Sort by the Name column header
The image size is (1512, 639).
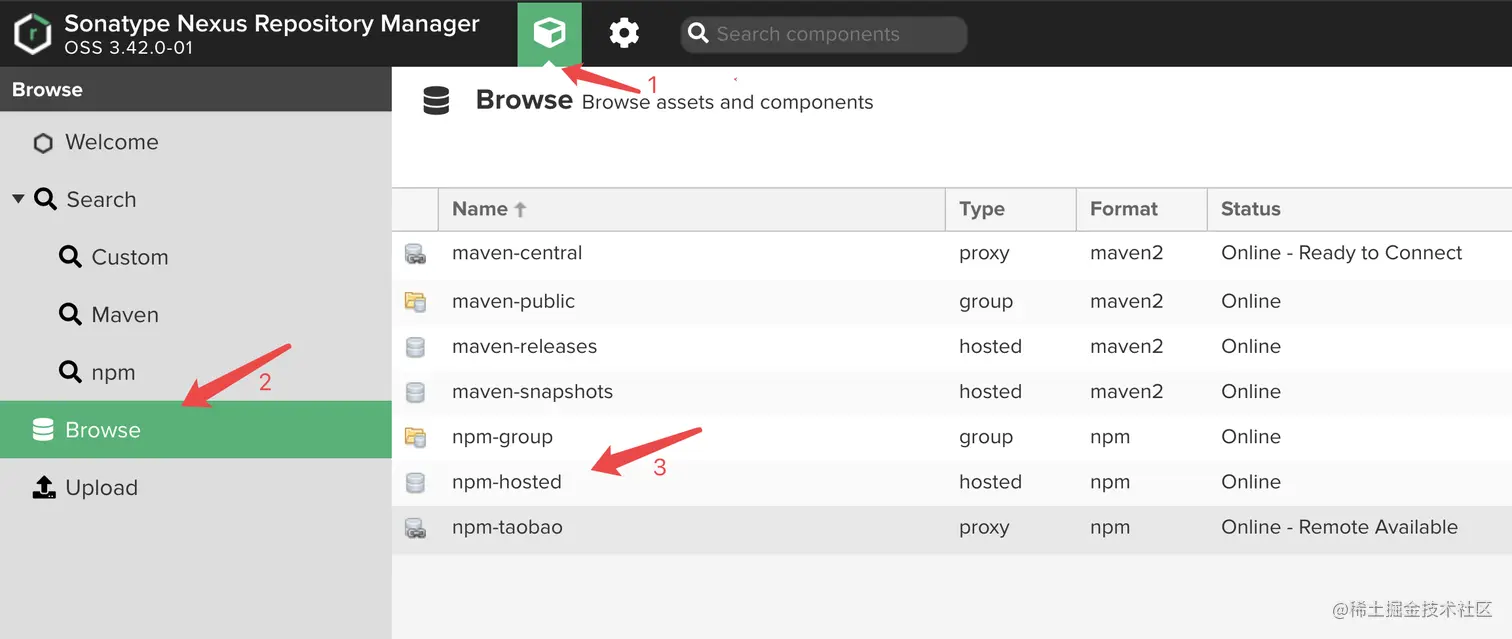(691, 209)
